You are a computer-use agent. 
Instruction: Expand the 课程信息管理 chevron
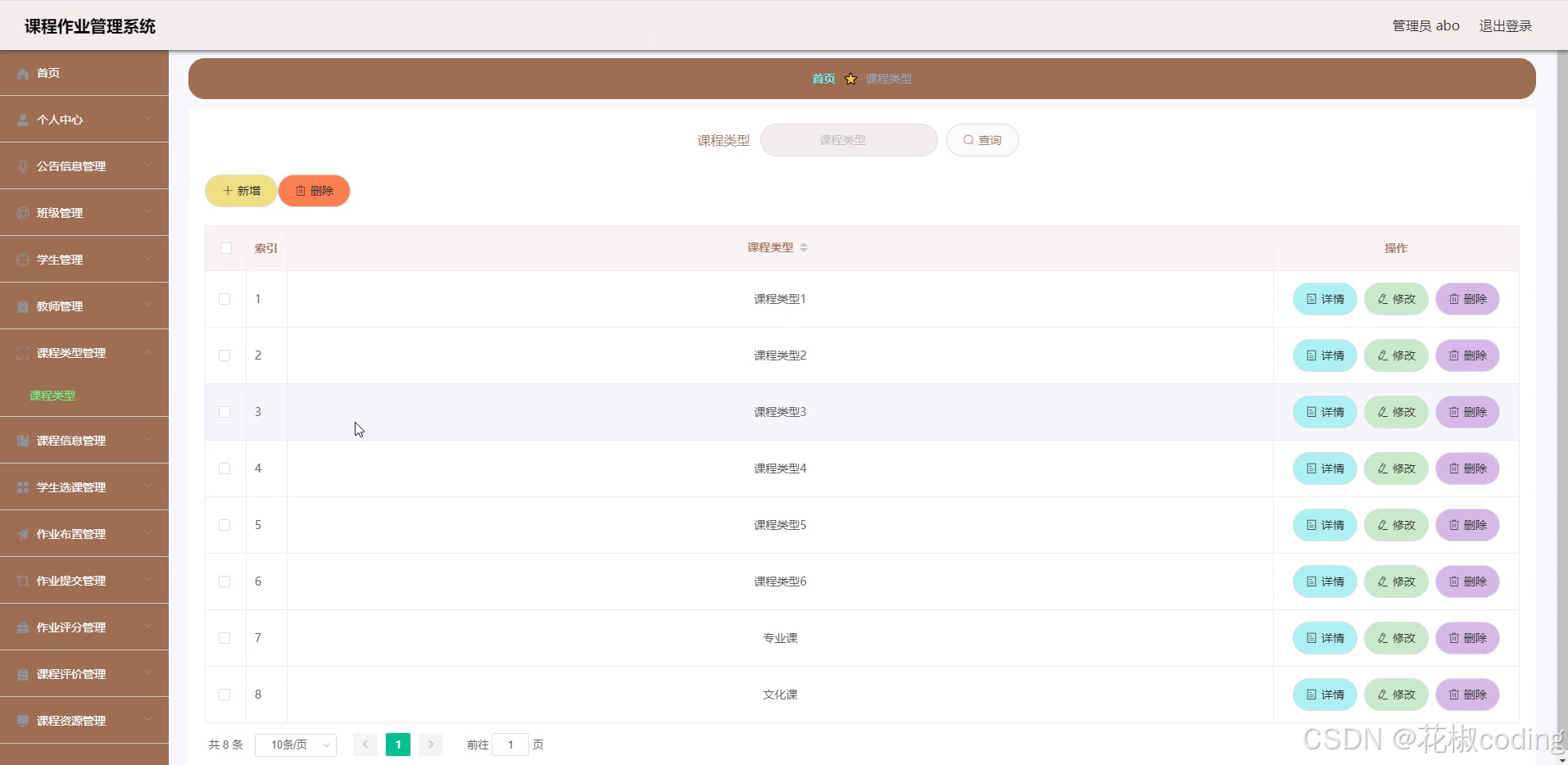(x=147, y=440)
